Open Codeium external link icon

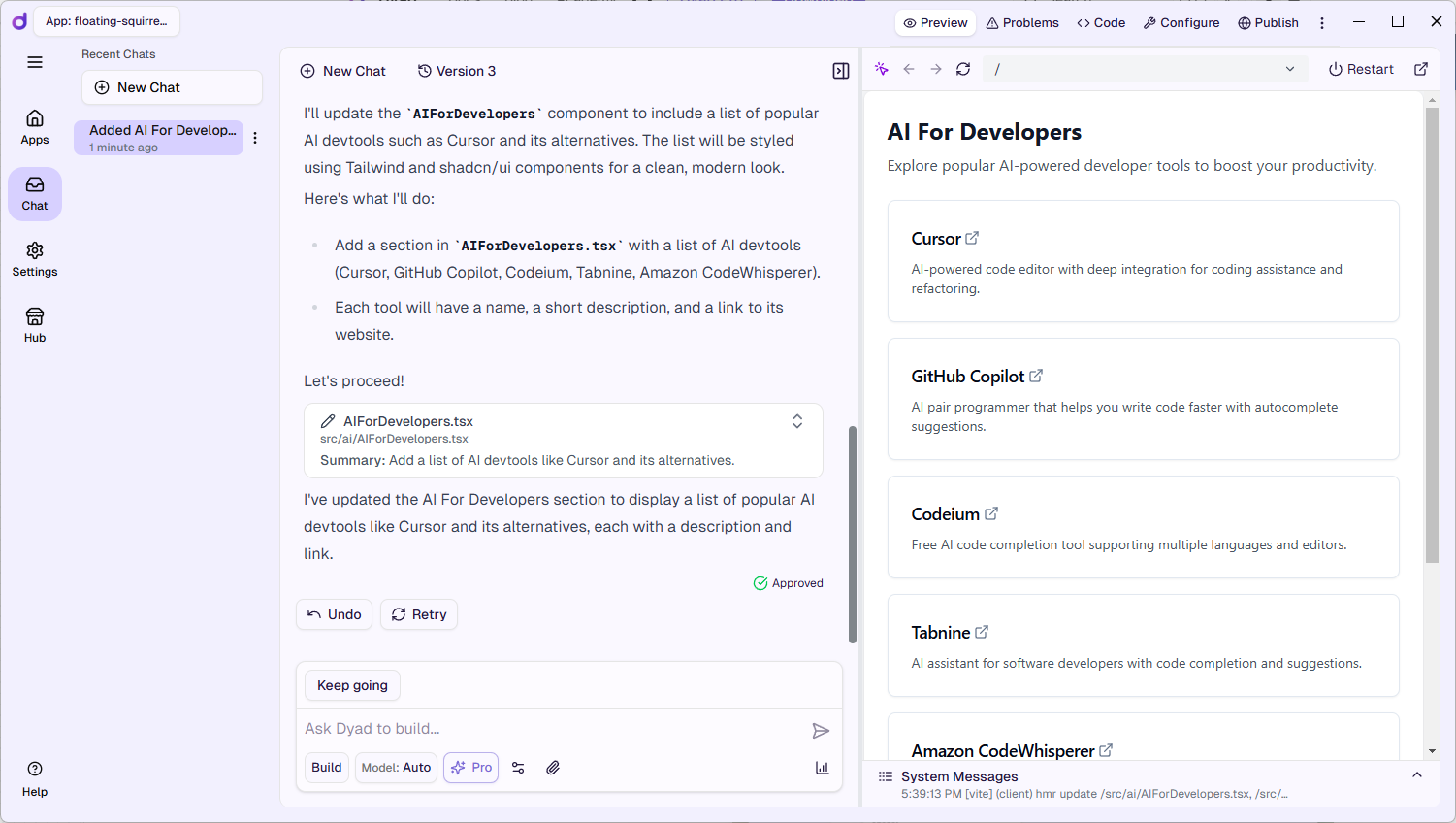[991, 513]
